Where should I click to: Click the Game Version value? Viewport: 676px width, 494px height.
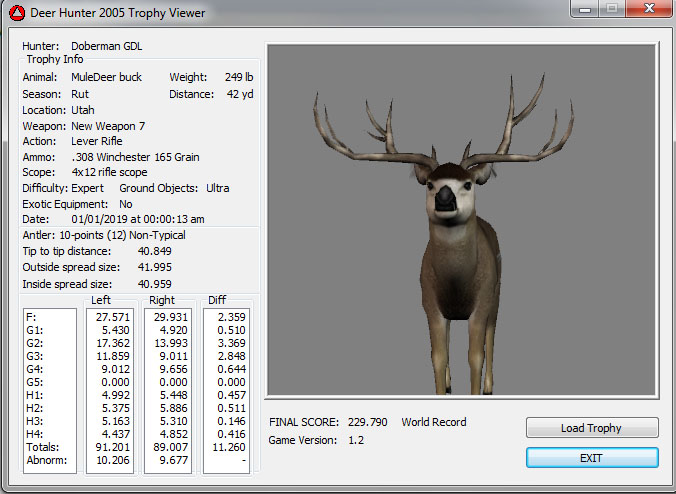coord(355,440)
